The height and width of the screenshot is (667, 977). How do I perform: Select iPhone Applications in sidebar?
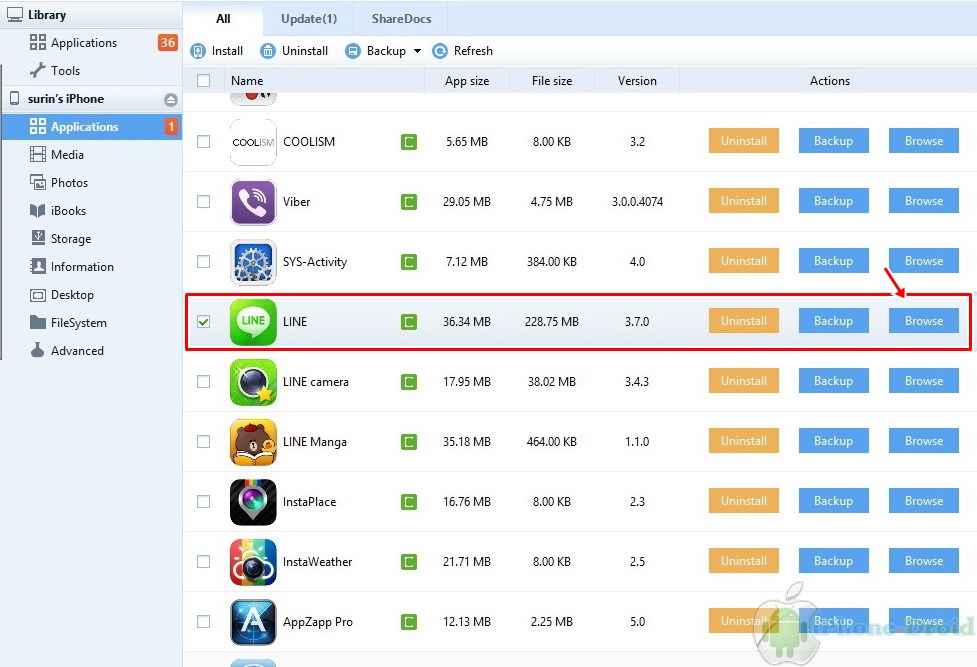pyautogui.click(x=91, y=127)
